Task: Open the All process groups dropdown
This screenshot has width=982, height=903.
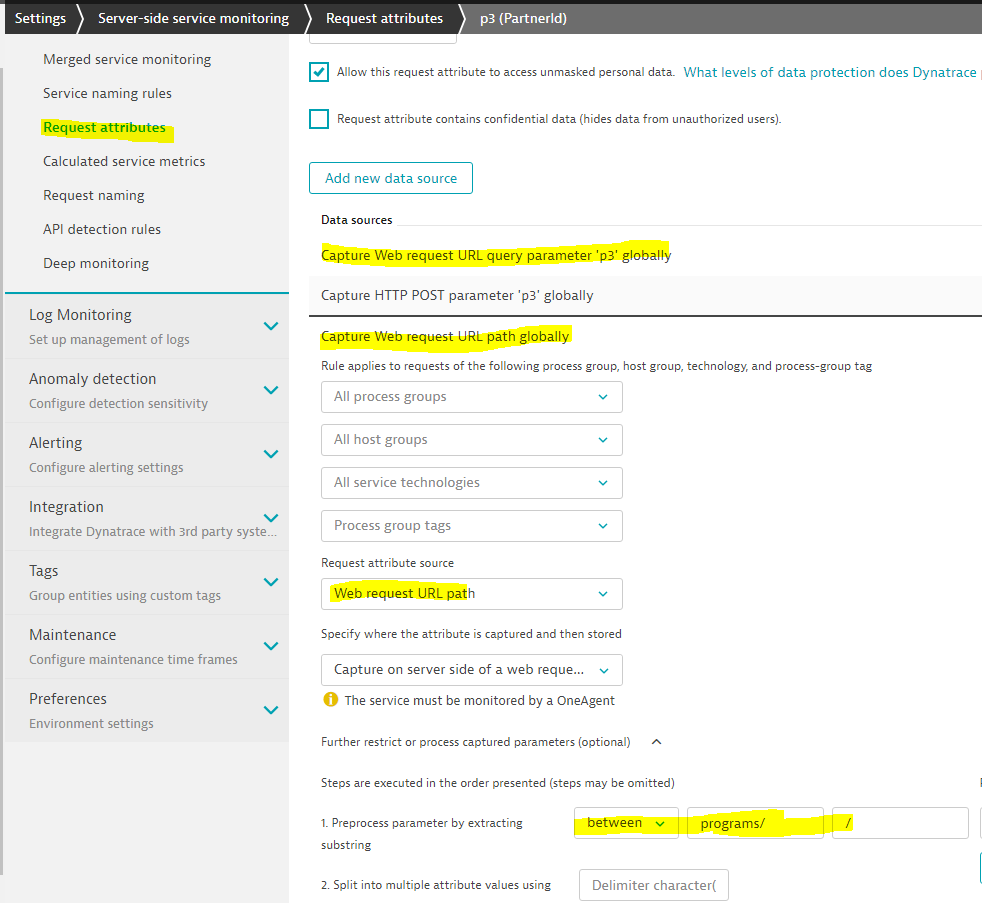Action: point(471,397)
